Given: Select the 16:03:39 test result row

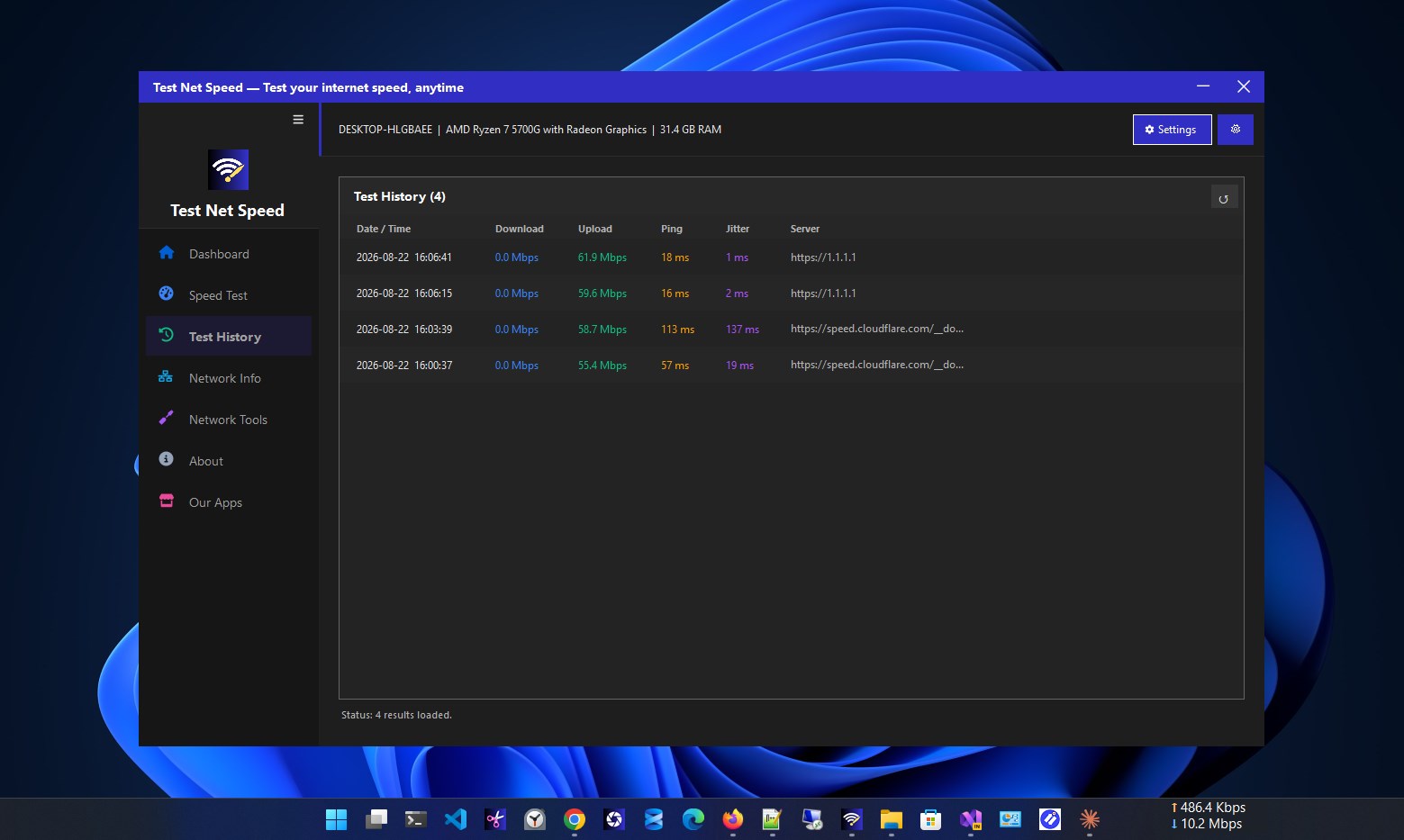Looking at the screenshot, I should [x=791, y=330].
